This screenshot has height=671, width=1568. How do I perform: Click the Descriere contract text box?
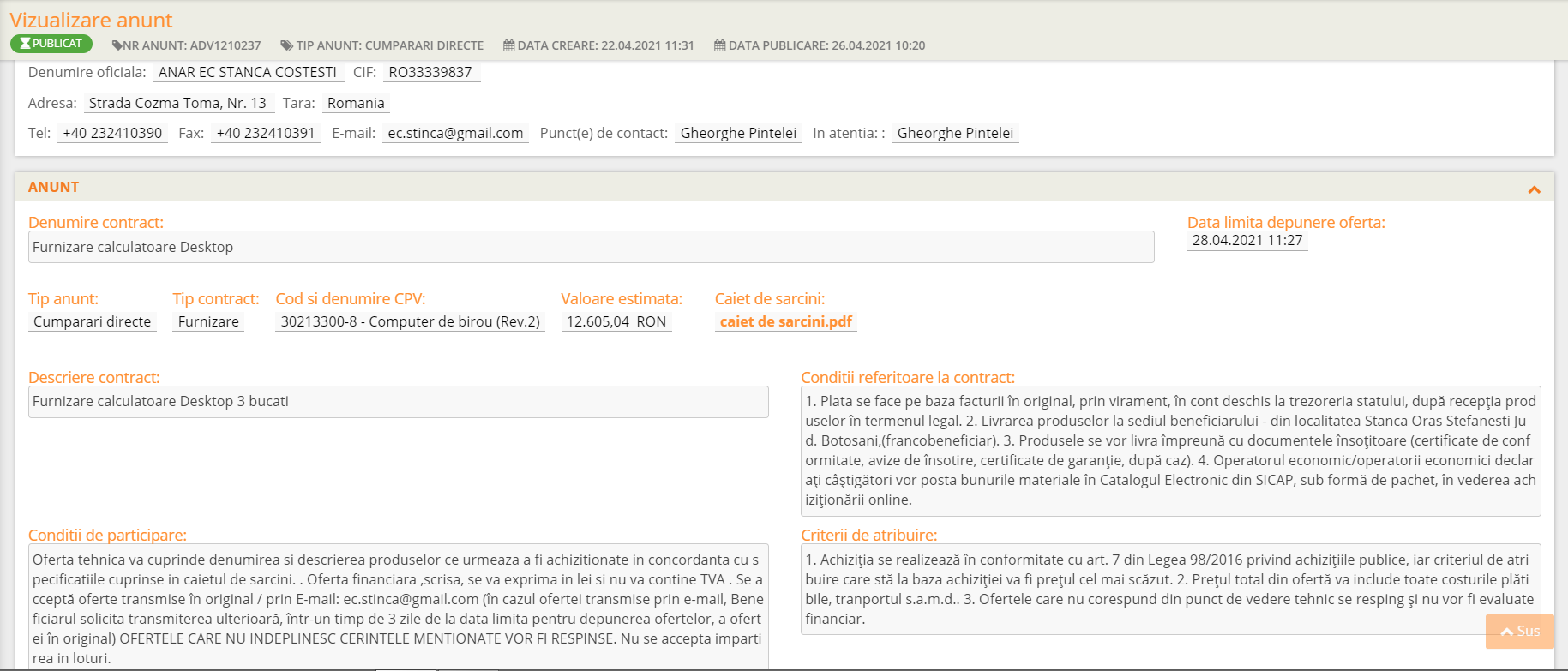(x=399, y=402)
